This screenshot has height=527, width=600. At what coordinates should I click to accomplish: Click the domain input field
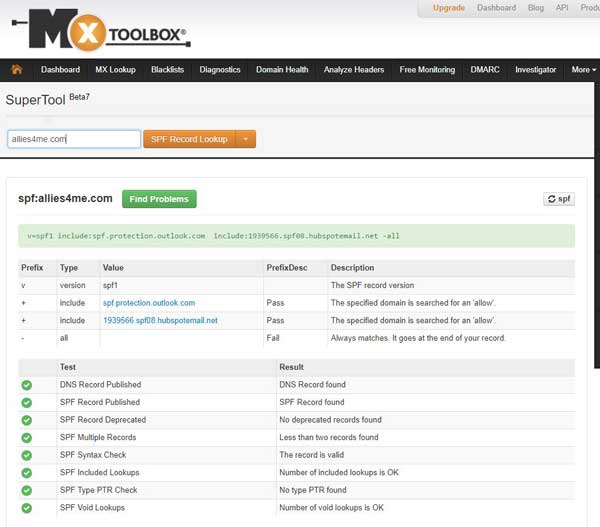[74, 139]
